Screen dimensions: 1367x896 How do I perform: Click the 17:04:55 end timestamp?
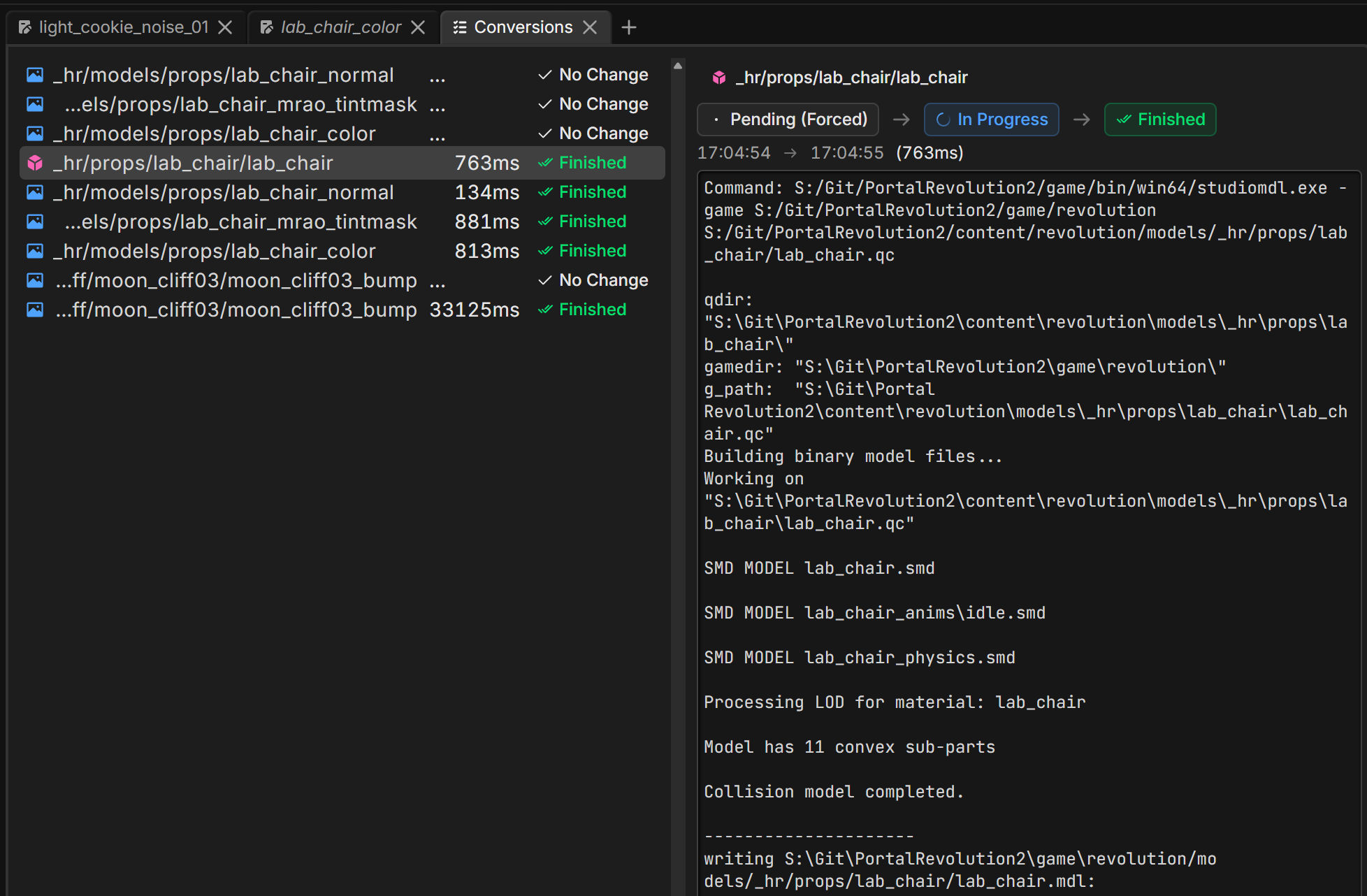tap(847, 153)
